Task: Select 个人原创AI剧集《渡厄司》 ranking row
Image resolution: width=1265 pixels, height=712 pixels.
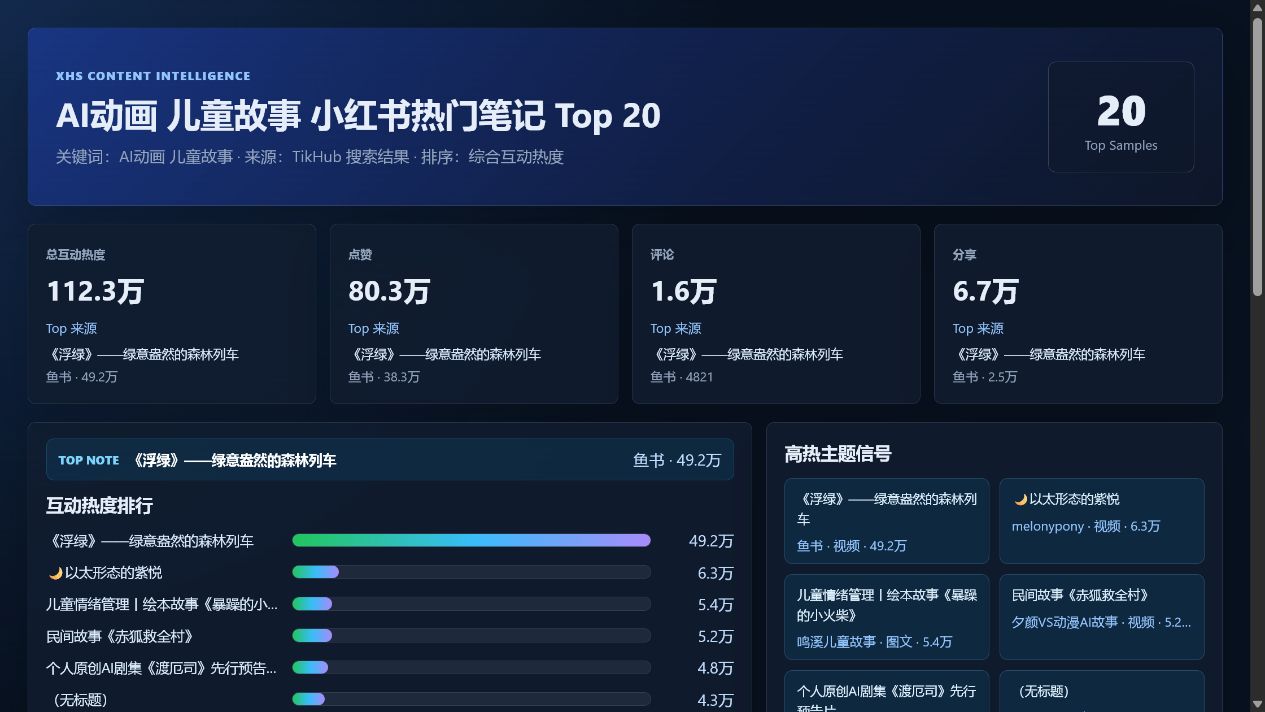Action: click(x=390, y=668)
